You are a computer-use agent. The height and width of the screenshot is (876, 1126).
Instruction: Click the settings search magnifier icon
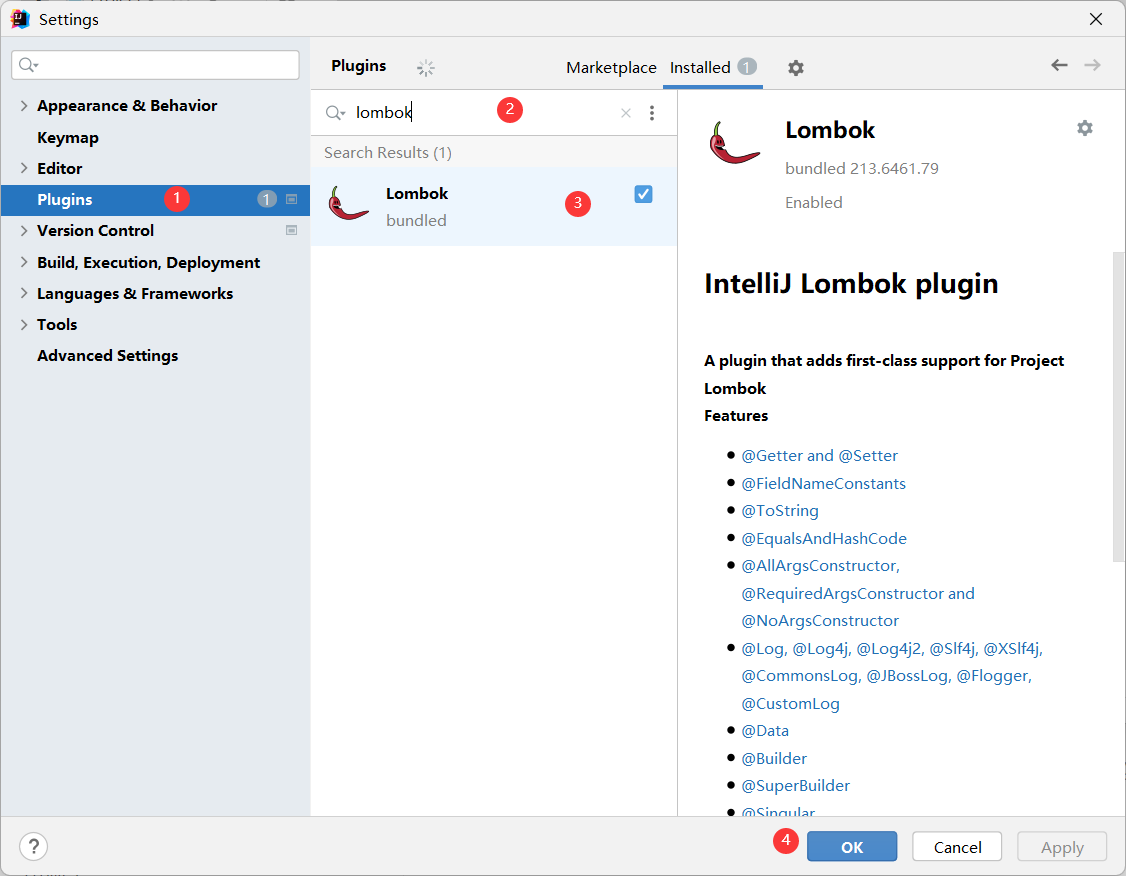28,65
